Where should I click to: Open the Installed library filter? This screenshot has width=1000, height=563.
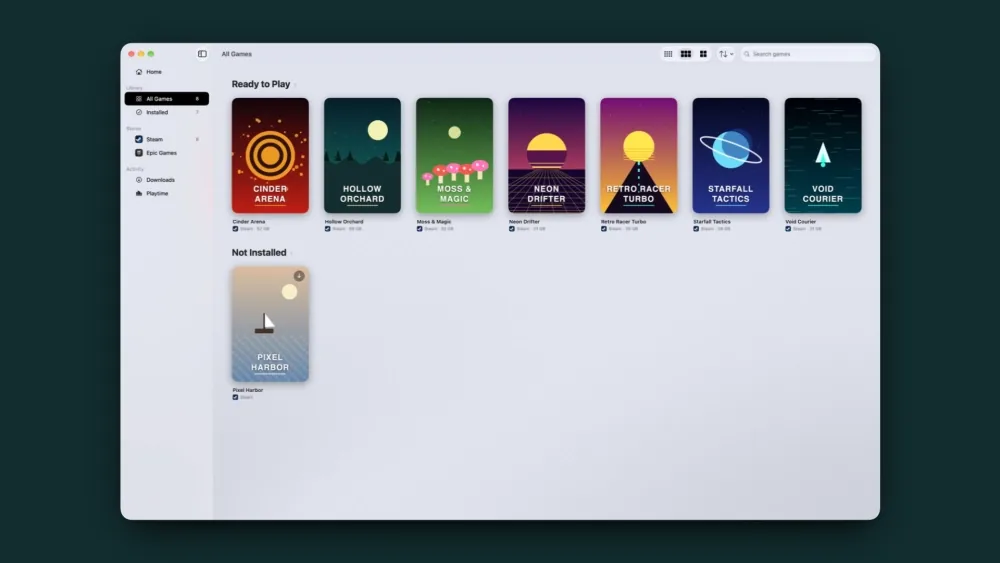(x=166, y=112)
